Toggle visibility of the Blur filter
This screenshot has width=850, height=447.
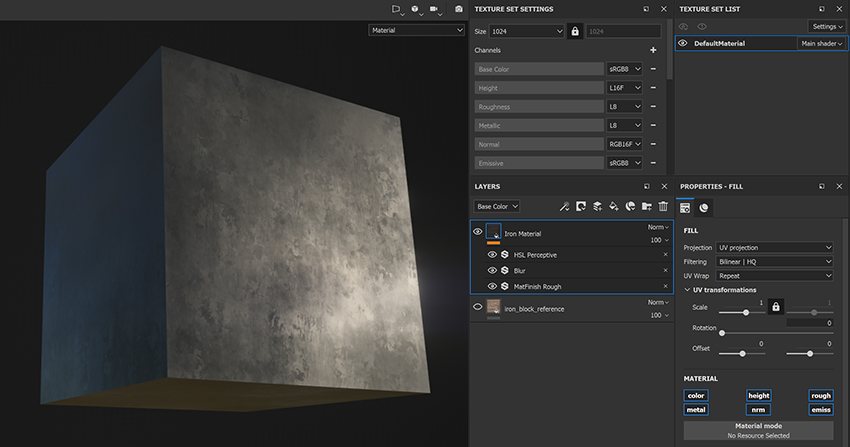click(492, 271)
